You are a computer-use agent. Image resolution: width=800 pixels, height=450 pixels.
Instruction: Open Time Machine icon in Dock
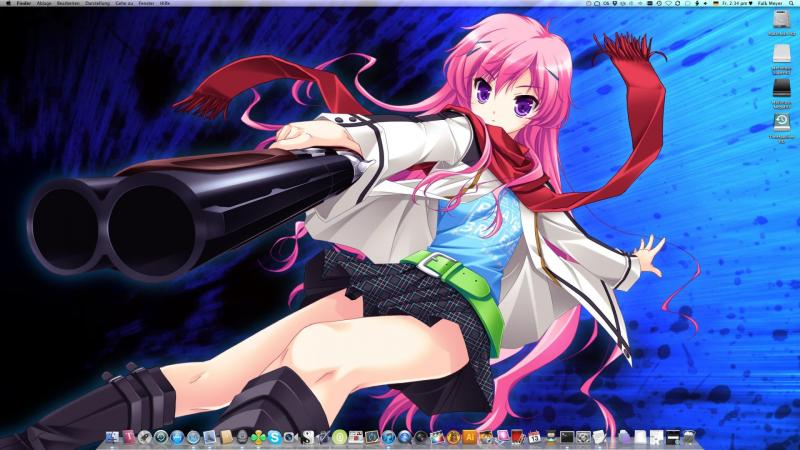[161, 437]
